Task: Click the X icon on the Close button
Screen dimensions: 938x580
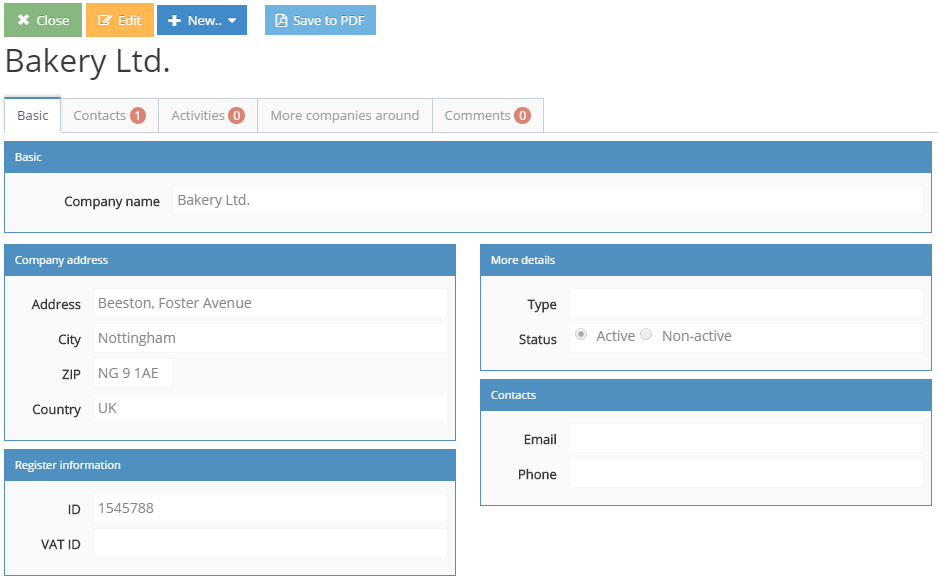Action: 23,20
